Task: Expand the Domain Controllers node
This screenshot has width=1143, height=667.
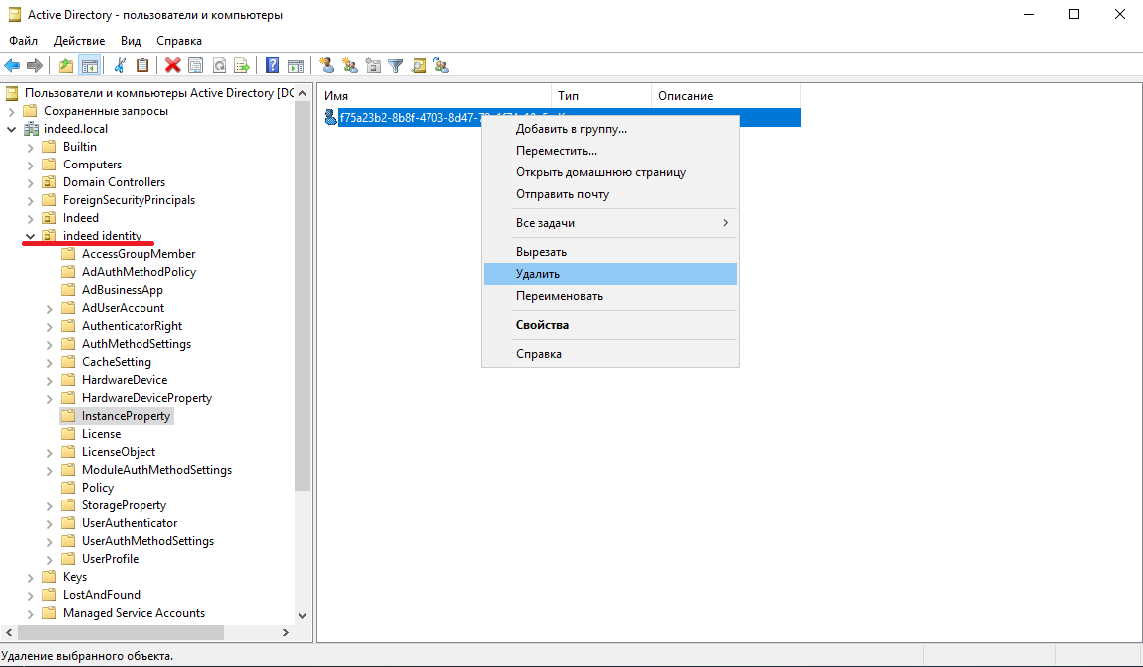Action: point(30,182)
